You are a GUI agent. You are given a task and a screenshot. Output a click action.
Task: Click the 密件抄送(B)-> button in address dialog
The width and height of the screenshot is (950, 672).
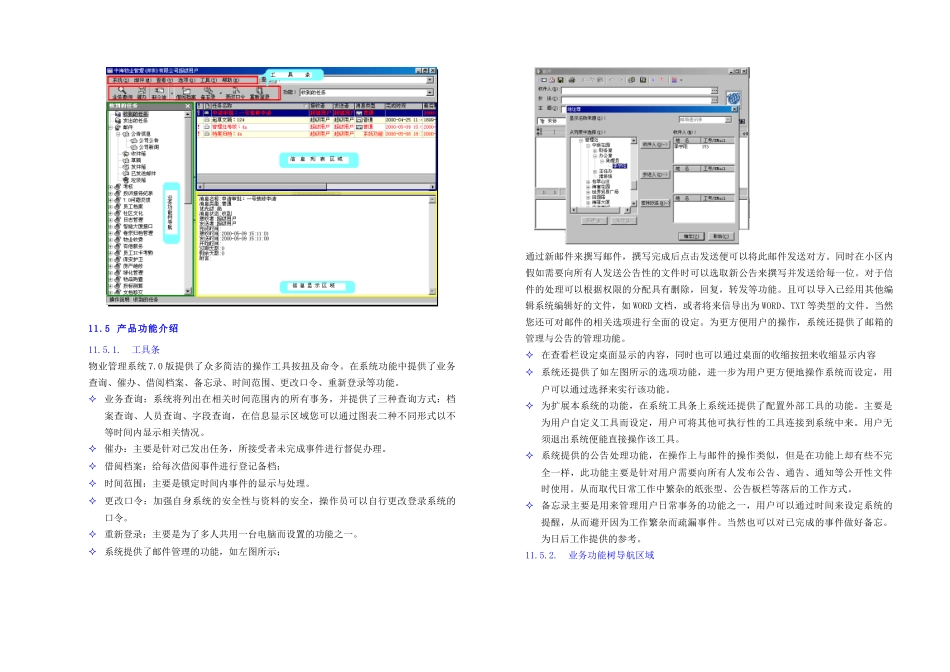tap(656, 203)
